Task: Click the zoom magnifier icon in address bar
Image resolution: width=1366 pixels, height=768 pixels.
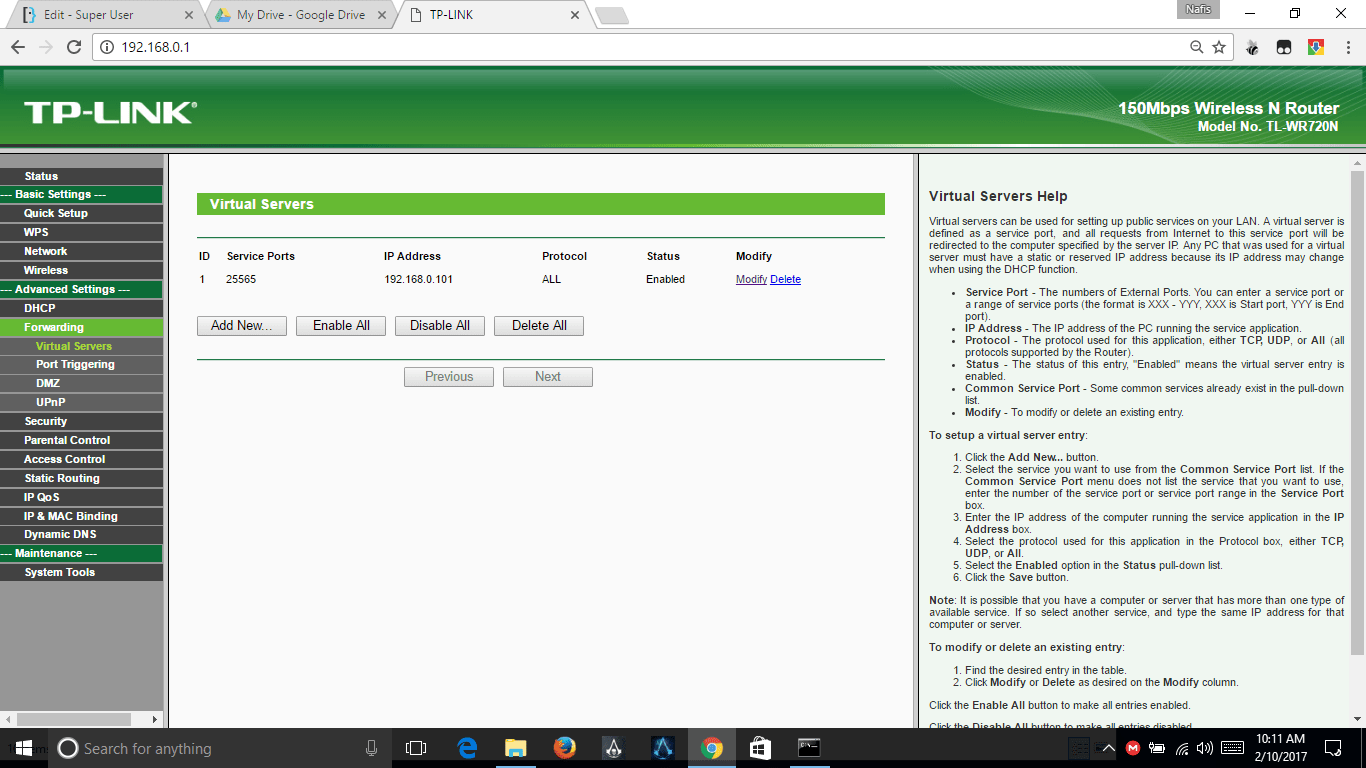Action: [x=1197, y=47]
